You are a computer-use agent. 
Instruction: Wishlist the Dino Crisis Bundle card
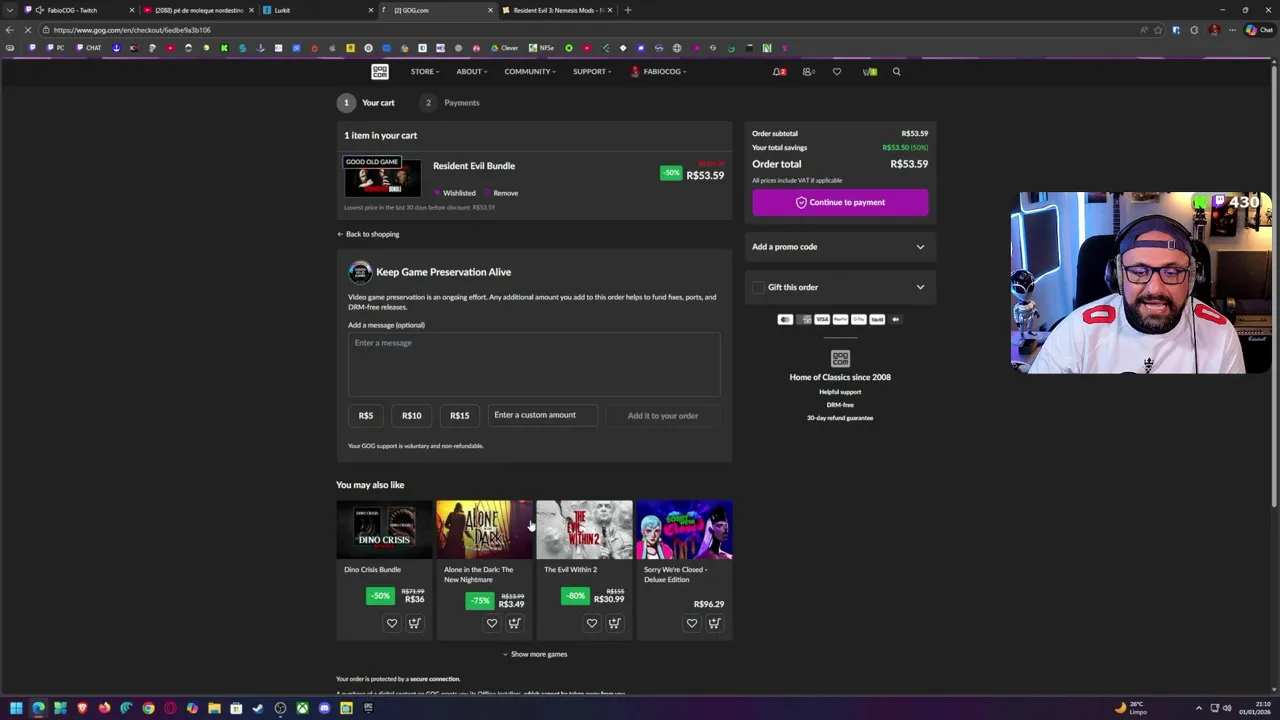coord(392,623)
